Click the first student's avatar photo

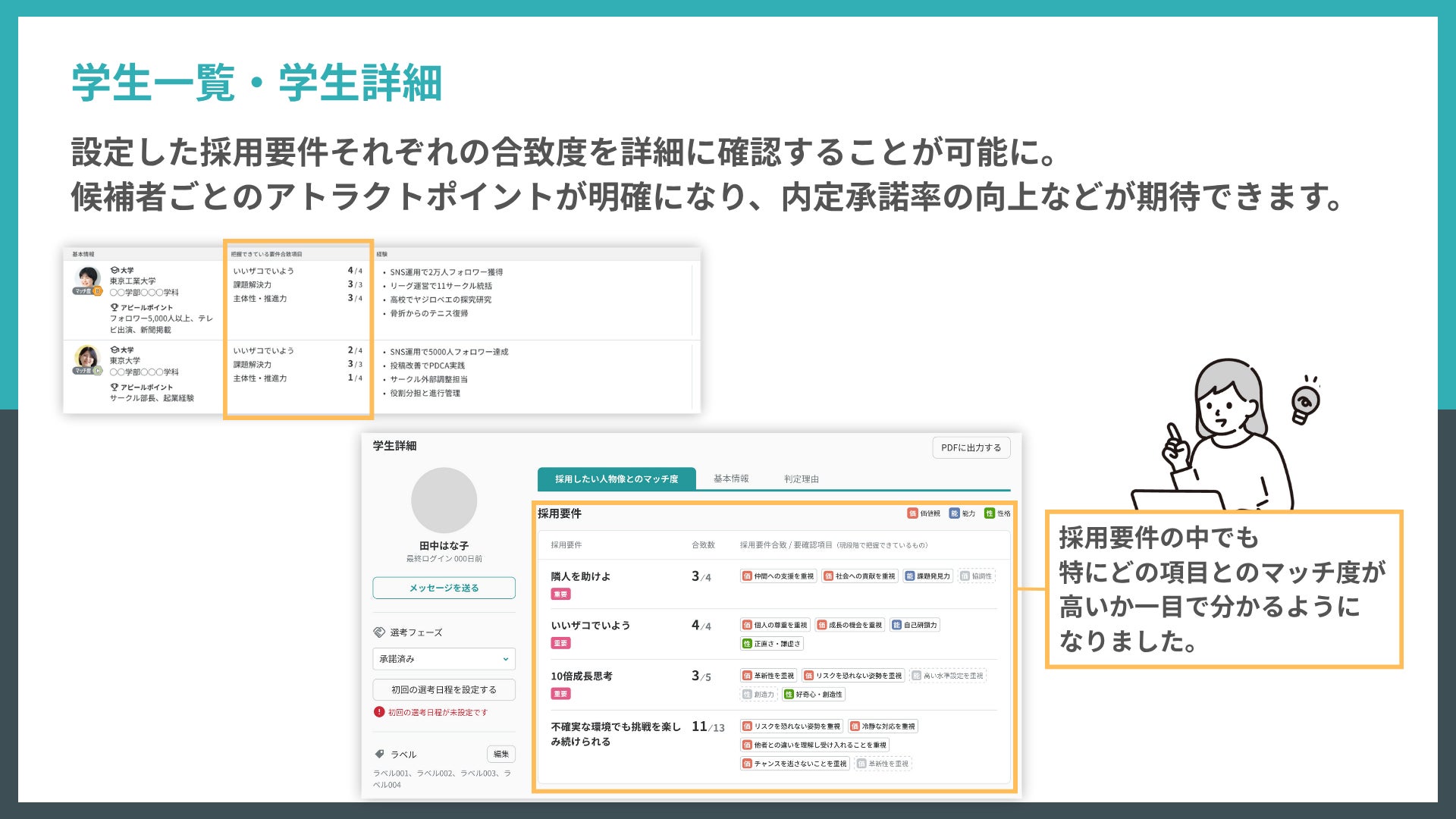88,279
